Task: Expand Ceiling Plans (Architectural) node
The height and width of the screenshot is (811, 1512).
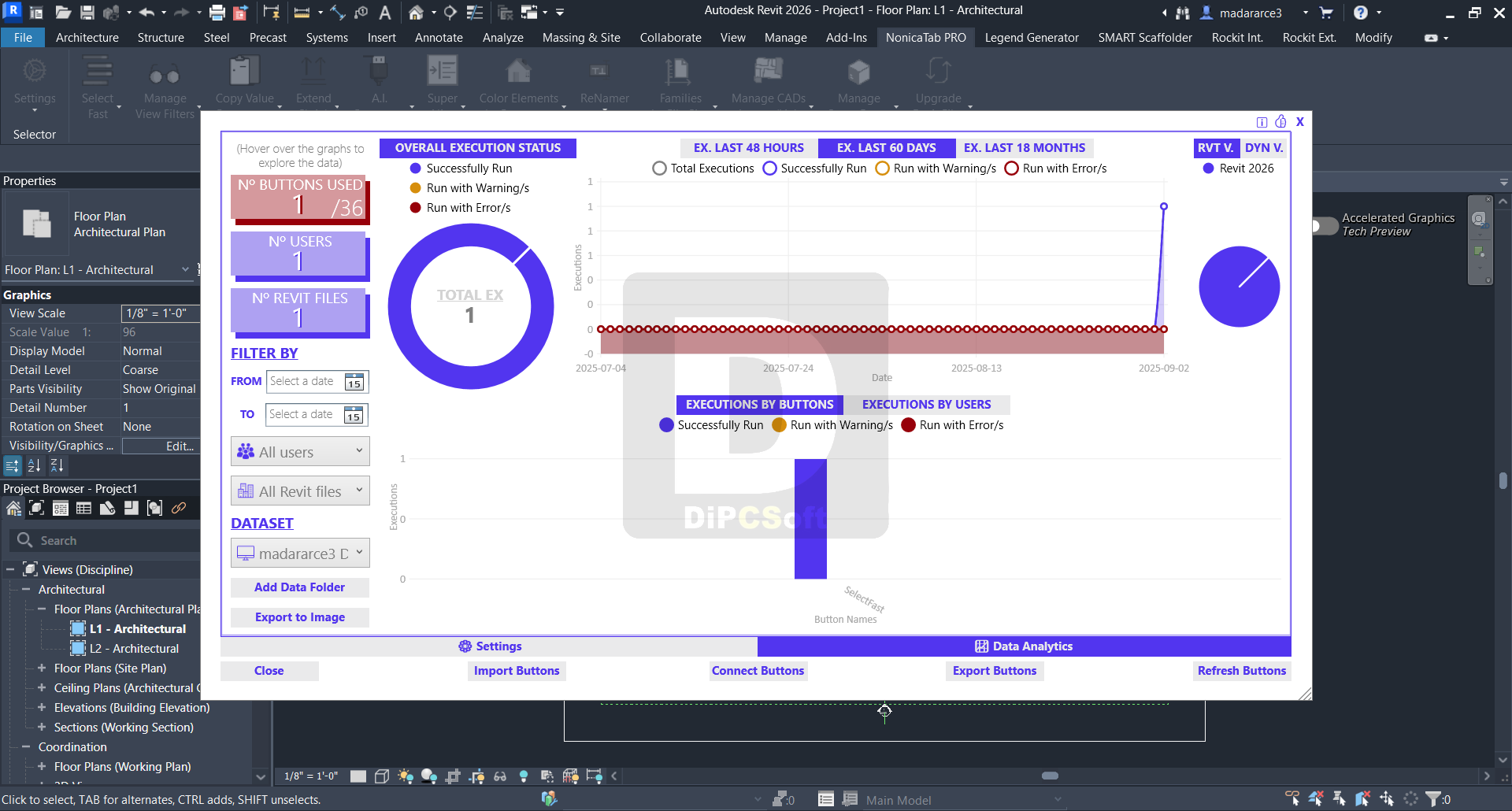Action: 42,687
